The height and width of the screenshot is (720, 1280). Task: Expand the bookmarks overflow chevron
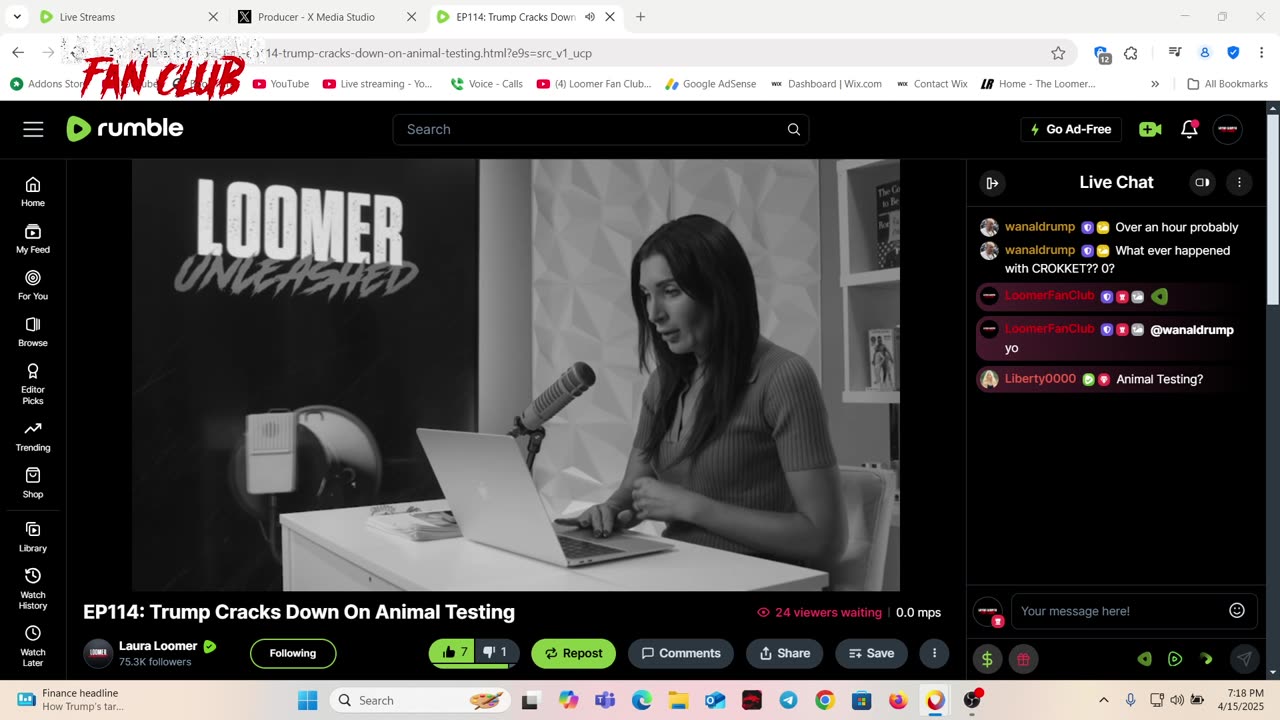1155,84
